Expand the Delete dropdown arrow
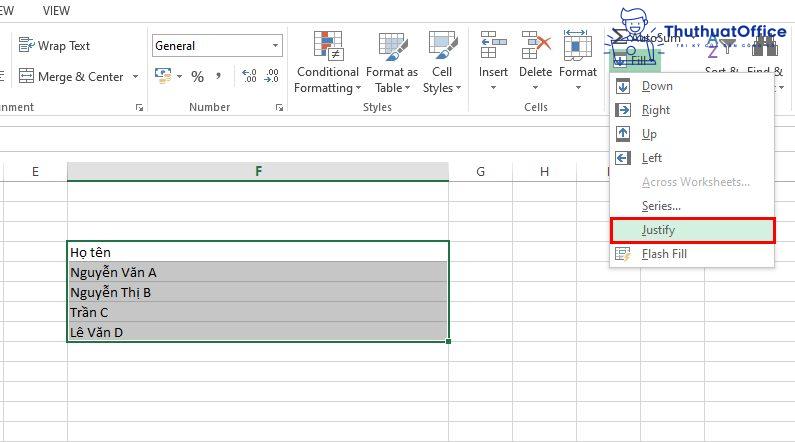 [535, 88]
